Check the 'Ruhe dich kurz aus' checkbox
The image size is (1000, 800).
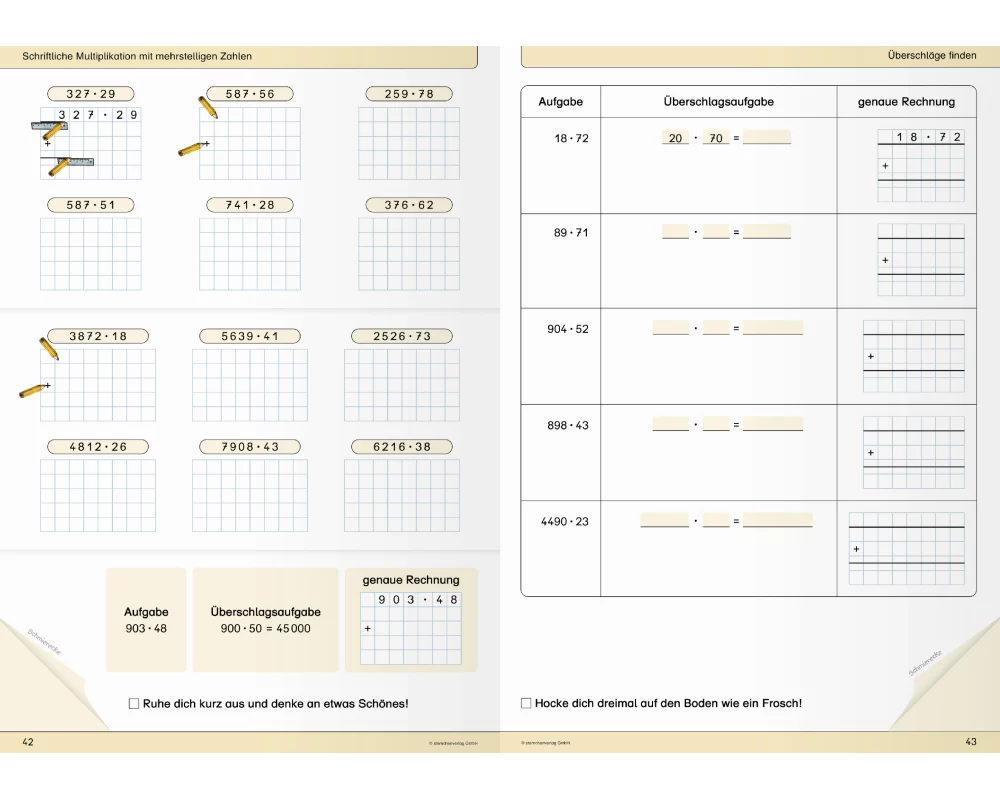134,704
